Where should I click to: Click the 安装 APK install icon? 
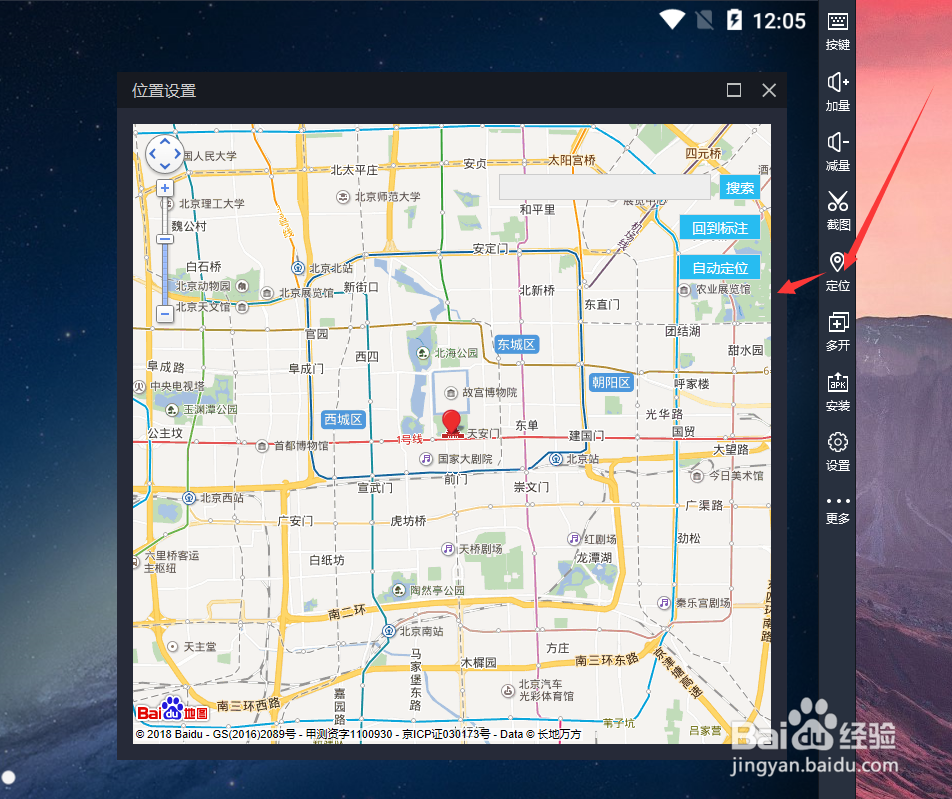[837, 390]
